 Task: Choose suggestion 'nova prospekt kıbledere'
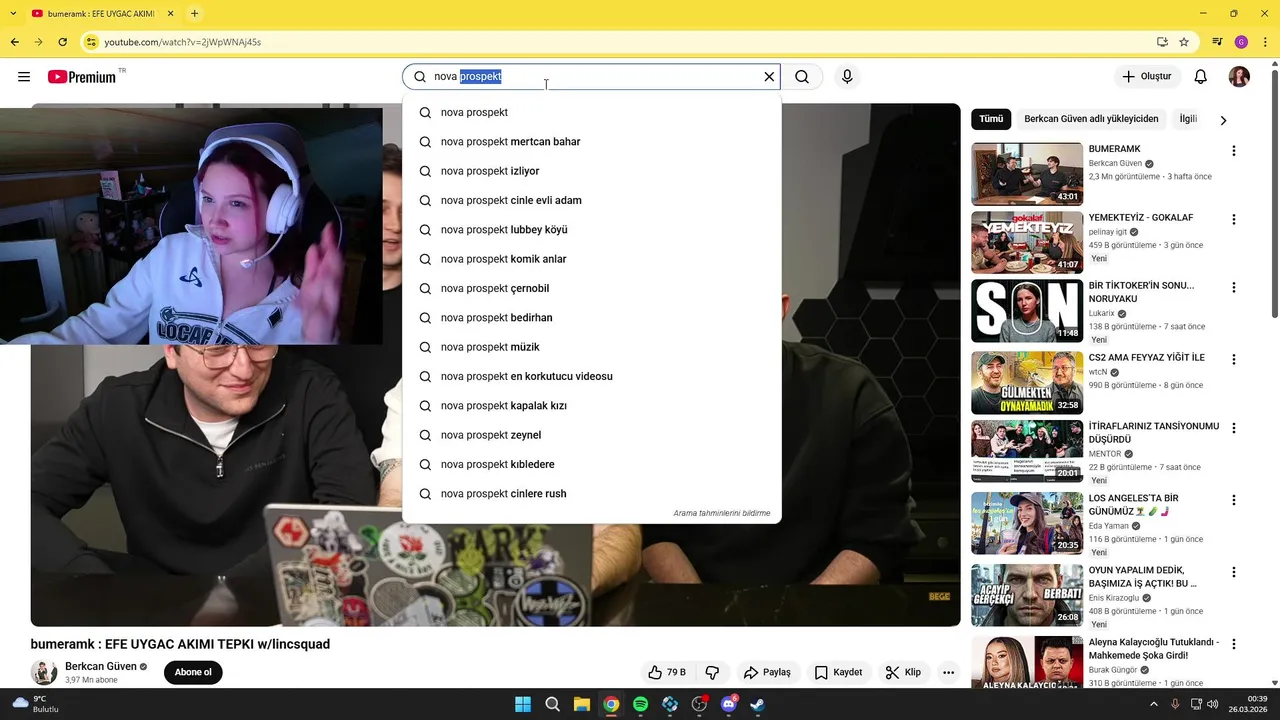click(592, 464)
